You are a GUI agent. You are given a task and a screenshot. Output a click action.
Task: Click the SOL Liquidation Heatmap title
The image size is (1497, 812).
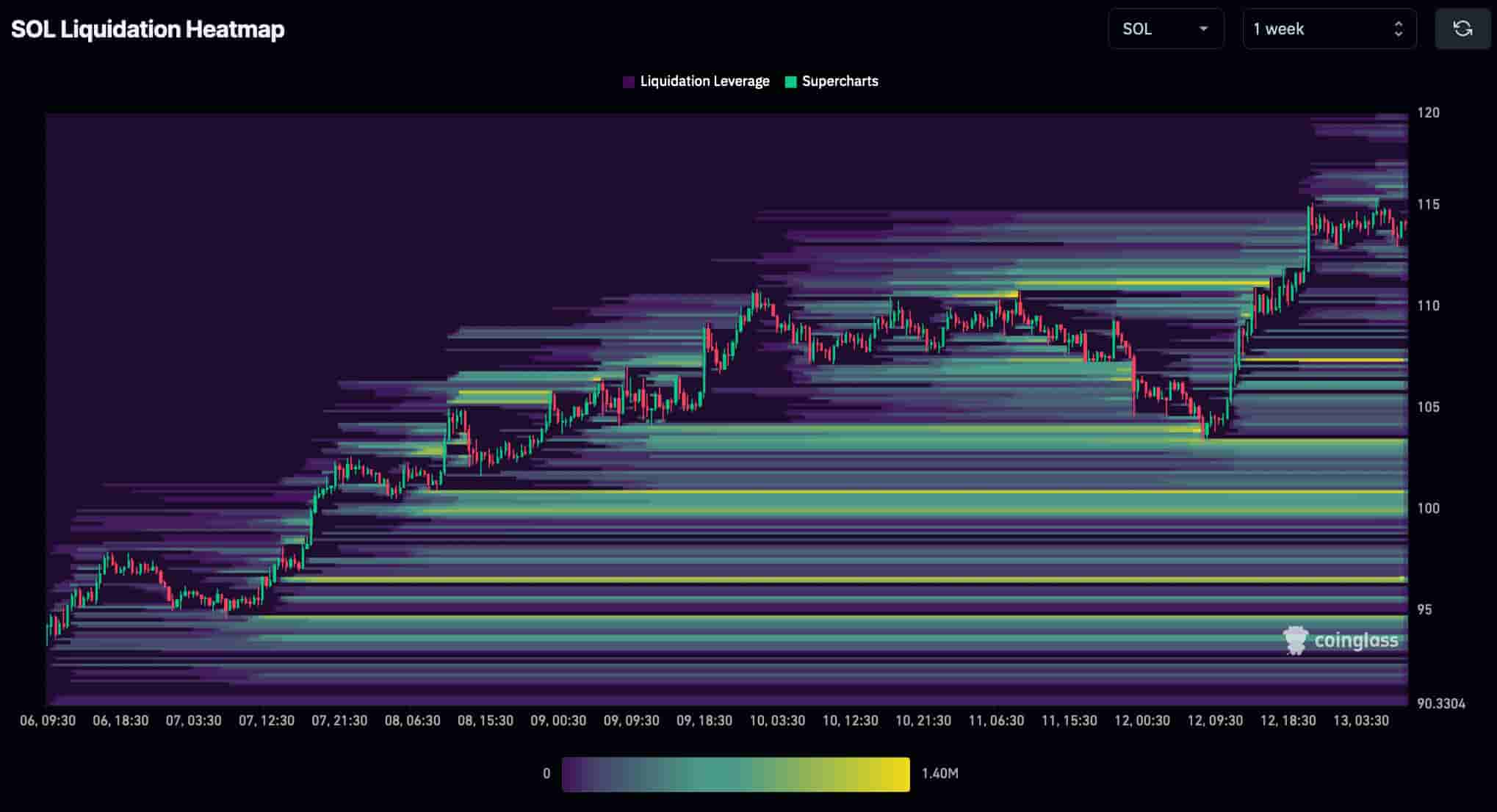pyautogui.click(x=147, y=29)
